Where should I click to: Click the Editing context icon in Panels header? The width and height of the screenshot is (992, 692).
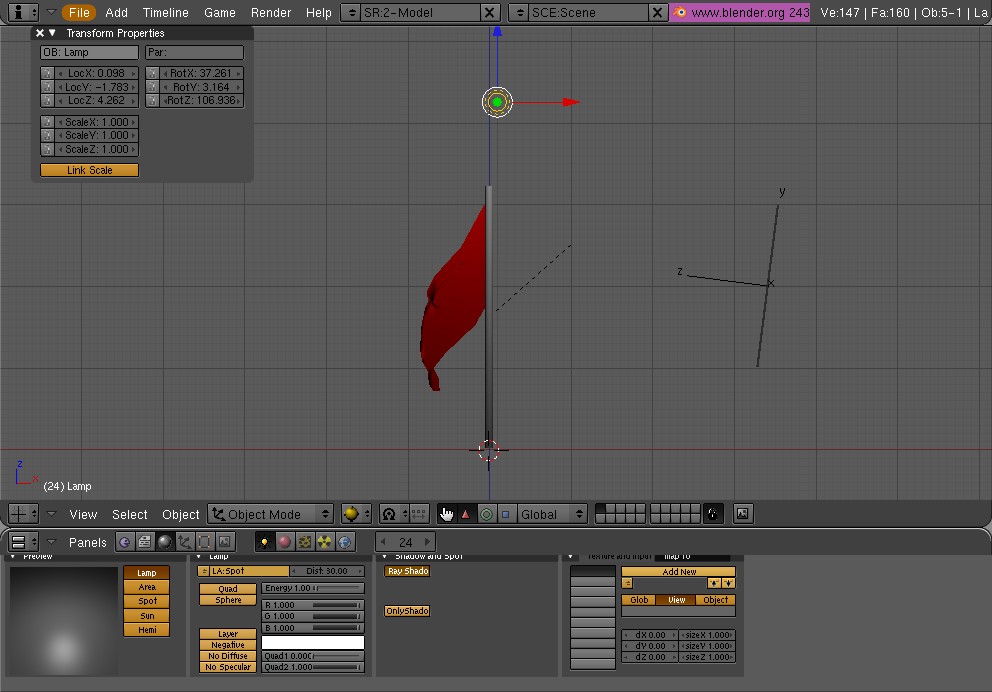click(205, 542)
